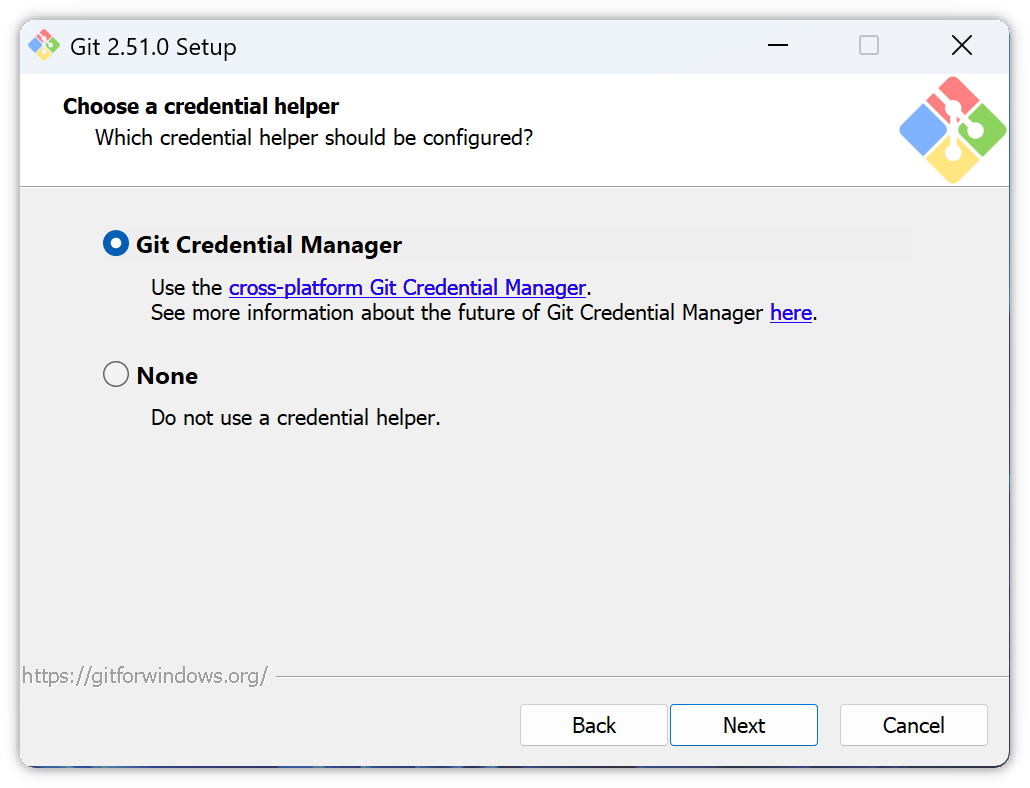Close the Git Setup window

tap(961, 46)
